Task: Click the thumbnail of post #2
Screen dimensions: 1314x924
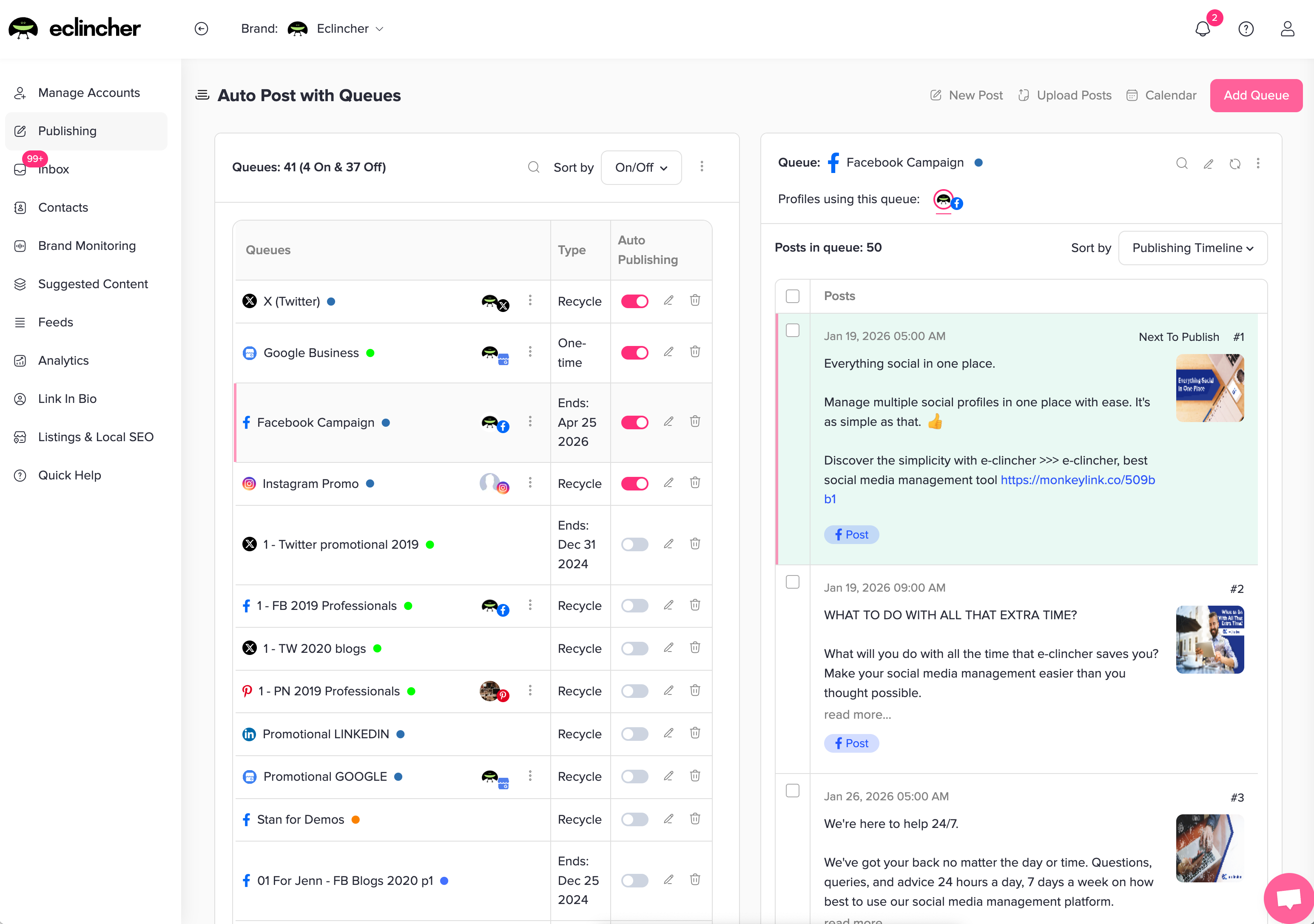Action: [1209, 640]
